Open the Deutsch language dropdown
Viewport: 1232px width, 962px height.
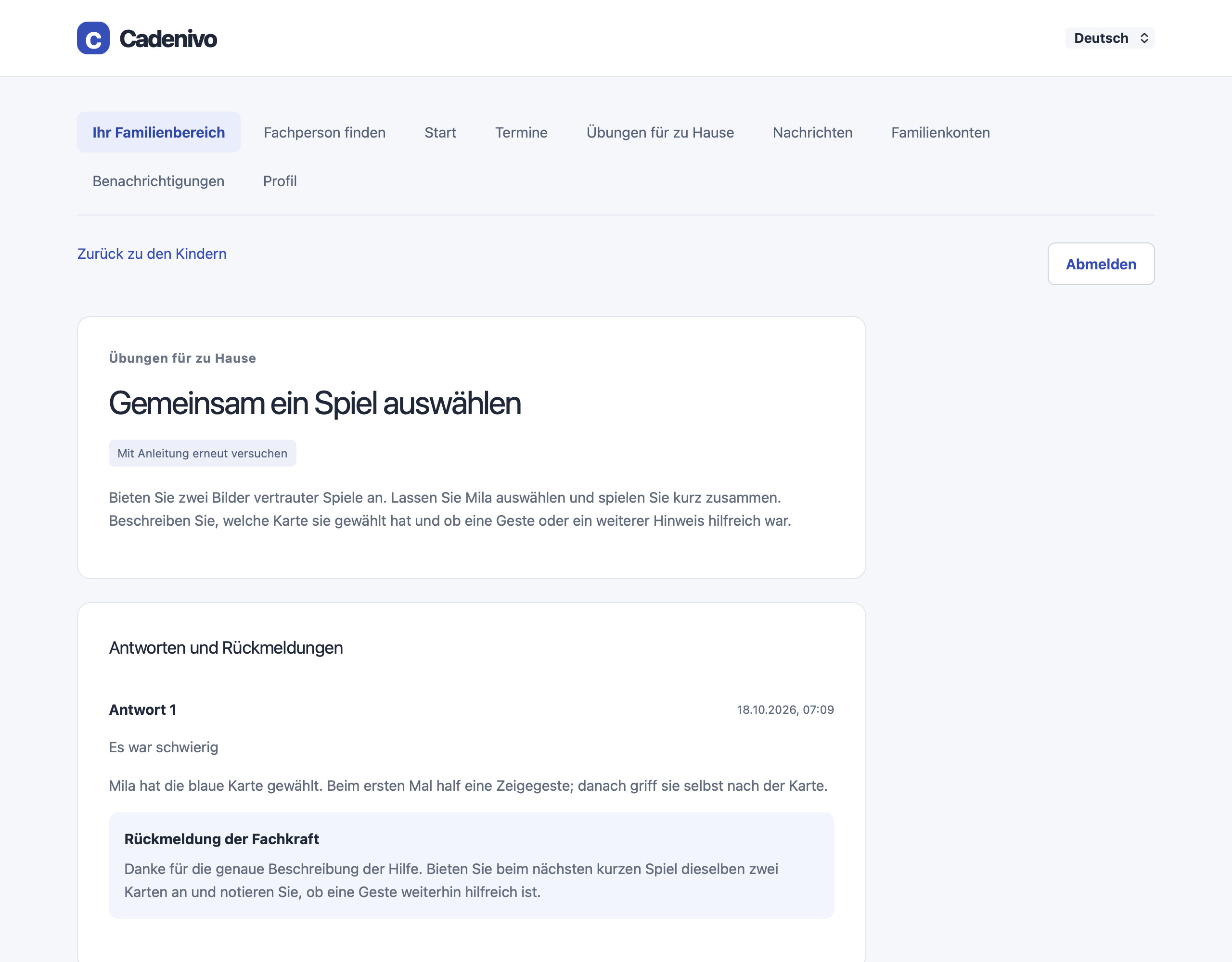1110,38
